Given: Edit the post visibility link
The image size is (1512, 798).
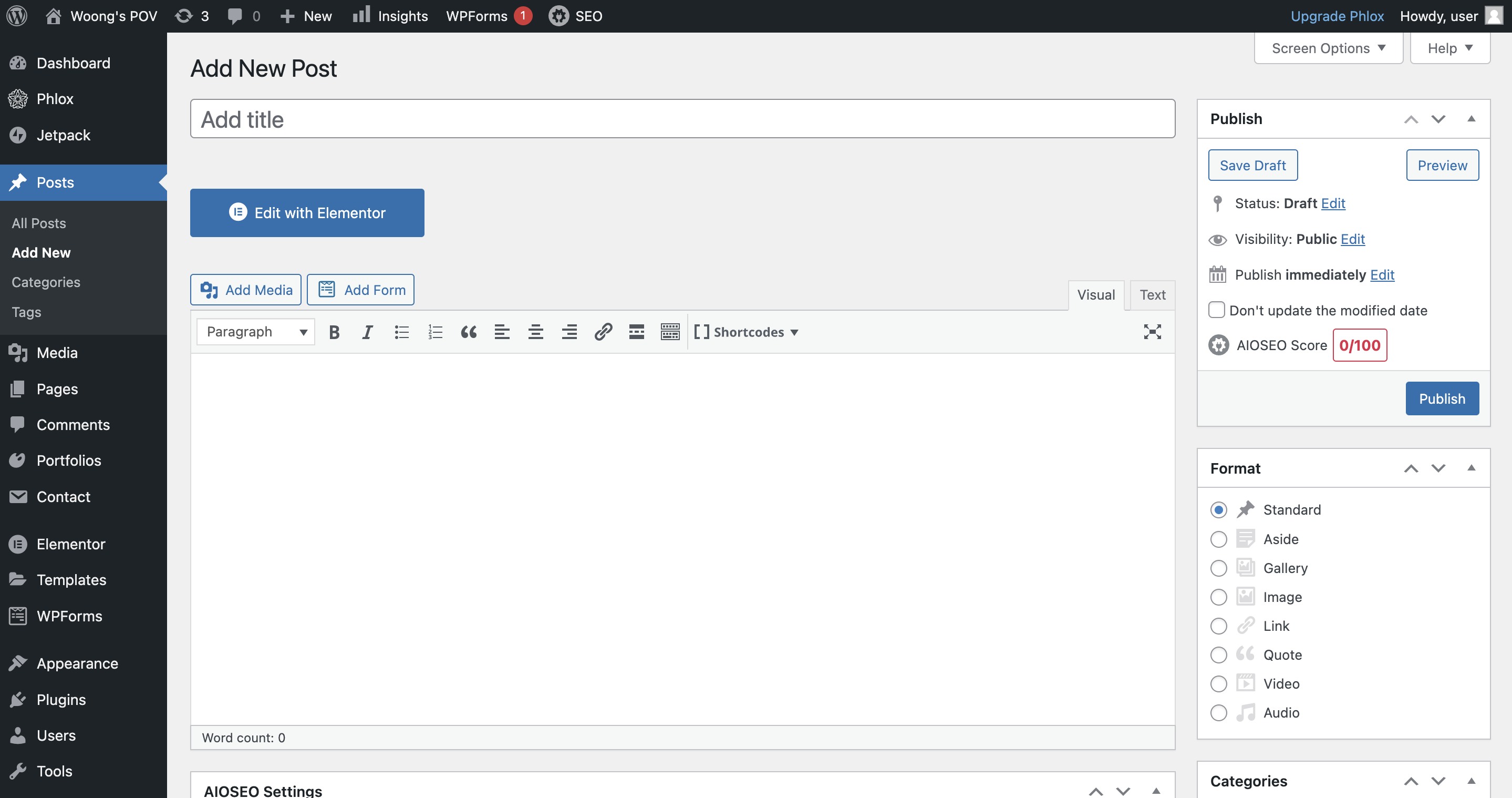Looking at the screenshot, I should coord(1352,239).
